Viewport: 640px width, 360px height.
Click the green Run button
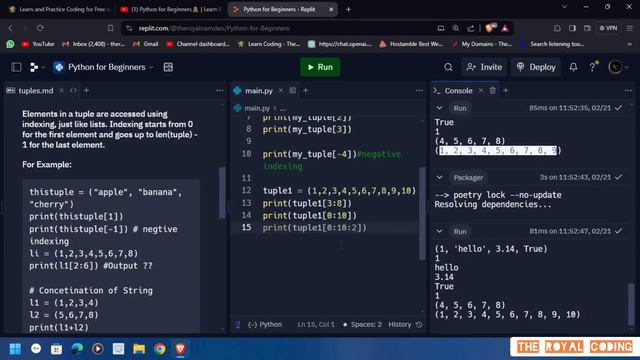(x=320, y=67)
